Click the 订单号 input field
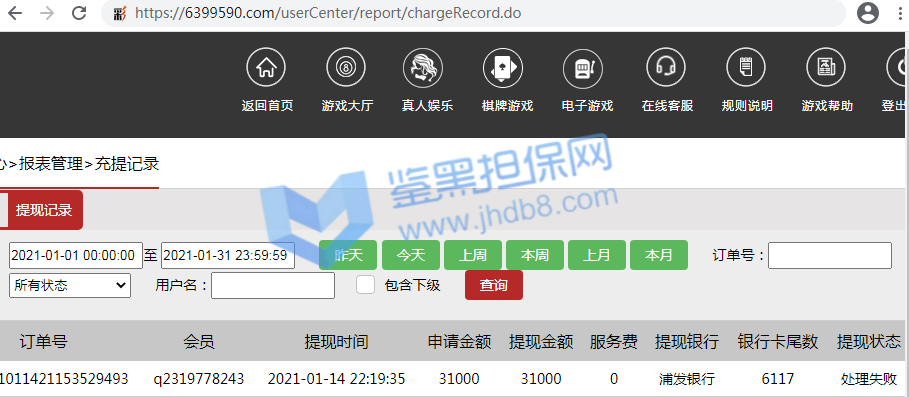The image size is (909, 397). pos(830,256)
